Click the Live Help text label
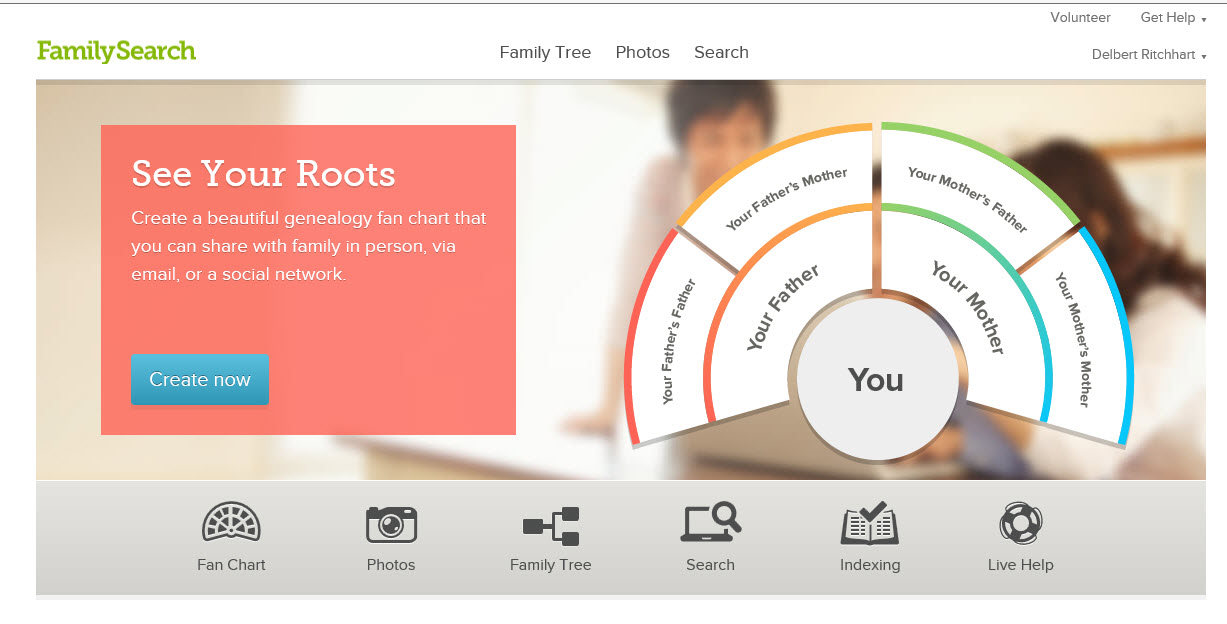This screenshot has width=1227, height=624. click(1021, 565)
